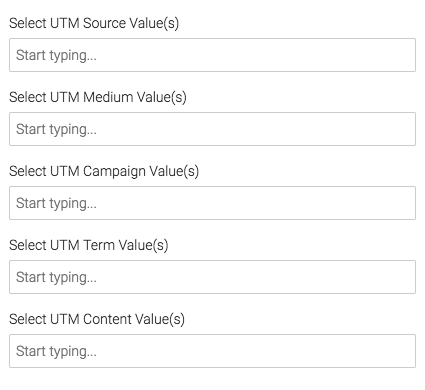Open the UTM Content value autocomplete box
The width and height of the screenshot is (425, 390).
[212, 351]
